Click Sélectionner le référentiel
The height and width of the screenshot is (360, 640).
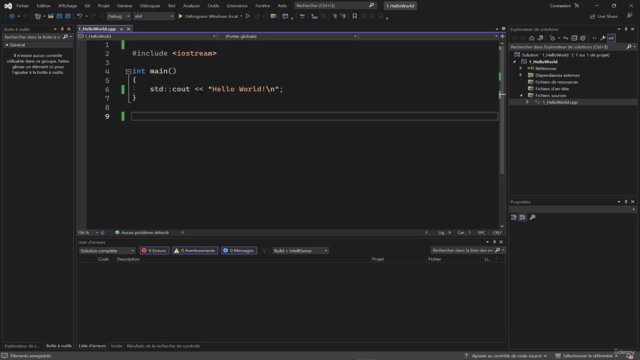click(587, 356)
